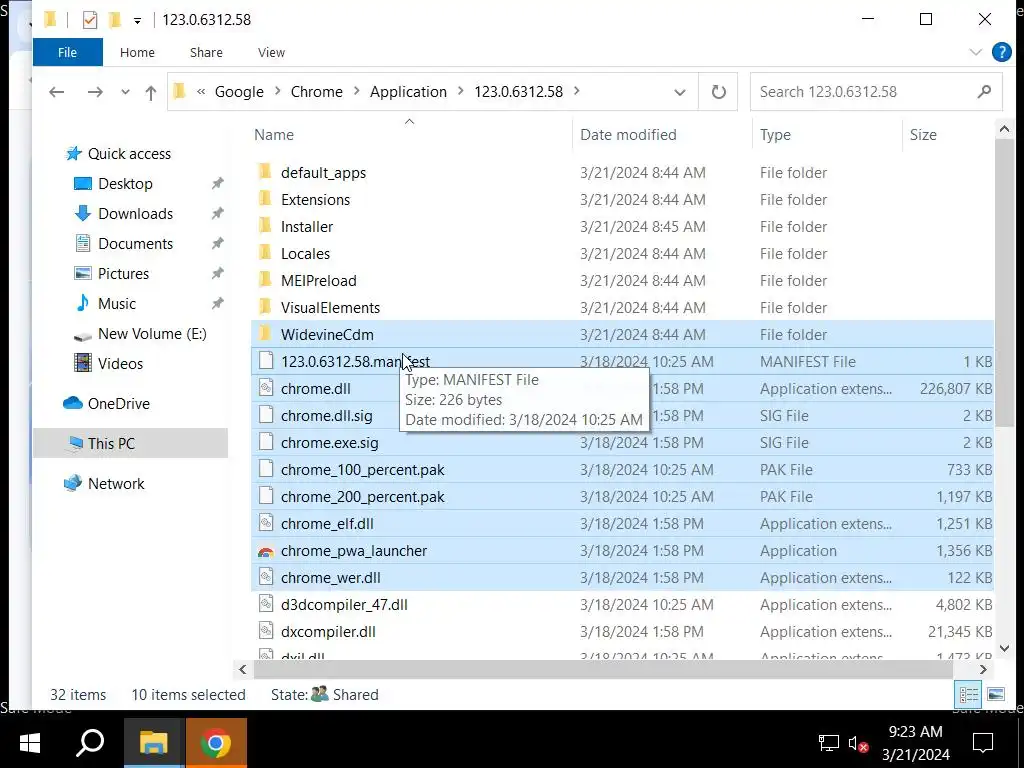This screenshot has height=768, width=1024.
Task: Unpin Downloads using its pin icon
Action: (217, 214)
